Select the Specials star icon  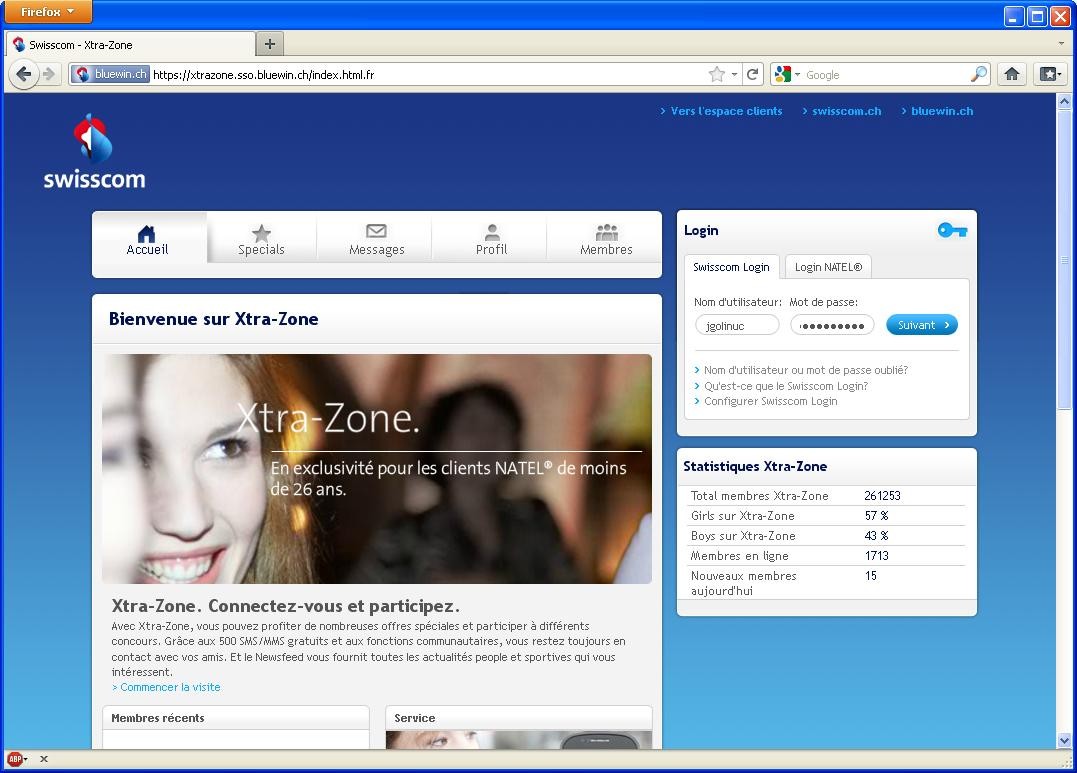point(260,231)
